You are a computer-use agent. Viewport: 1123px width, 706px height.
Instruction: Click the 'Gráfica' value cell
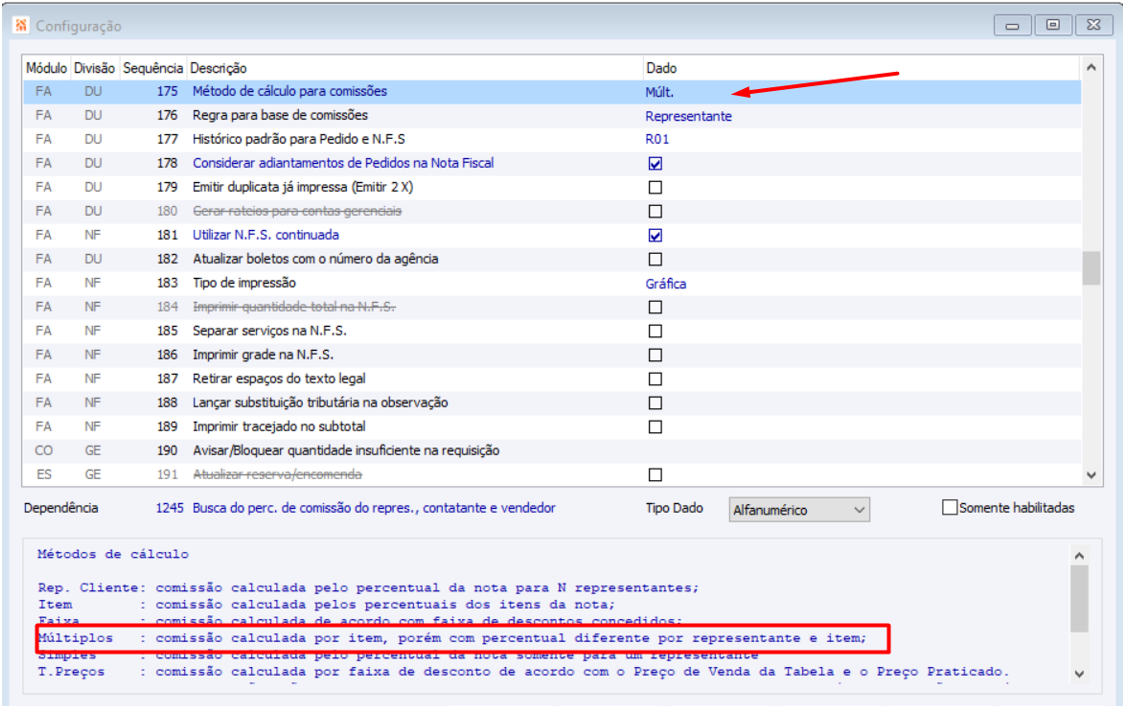(665, 284)
